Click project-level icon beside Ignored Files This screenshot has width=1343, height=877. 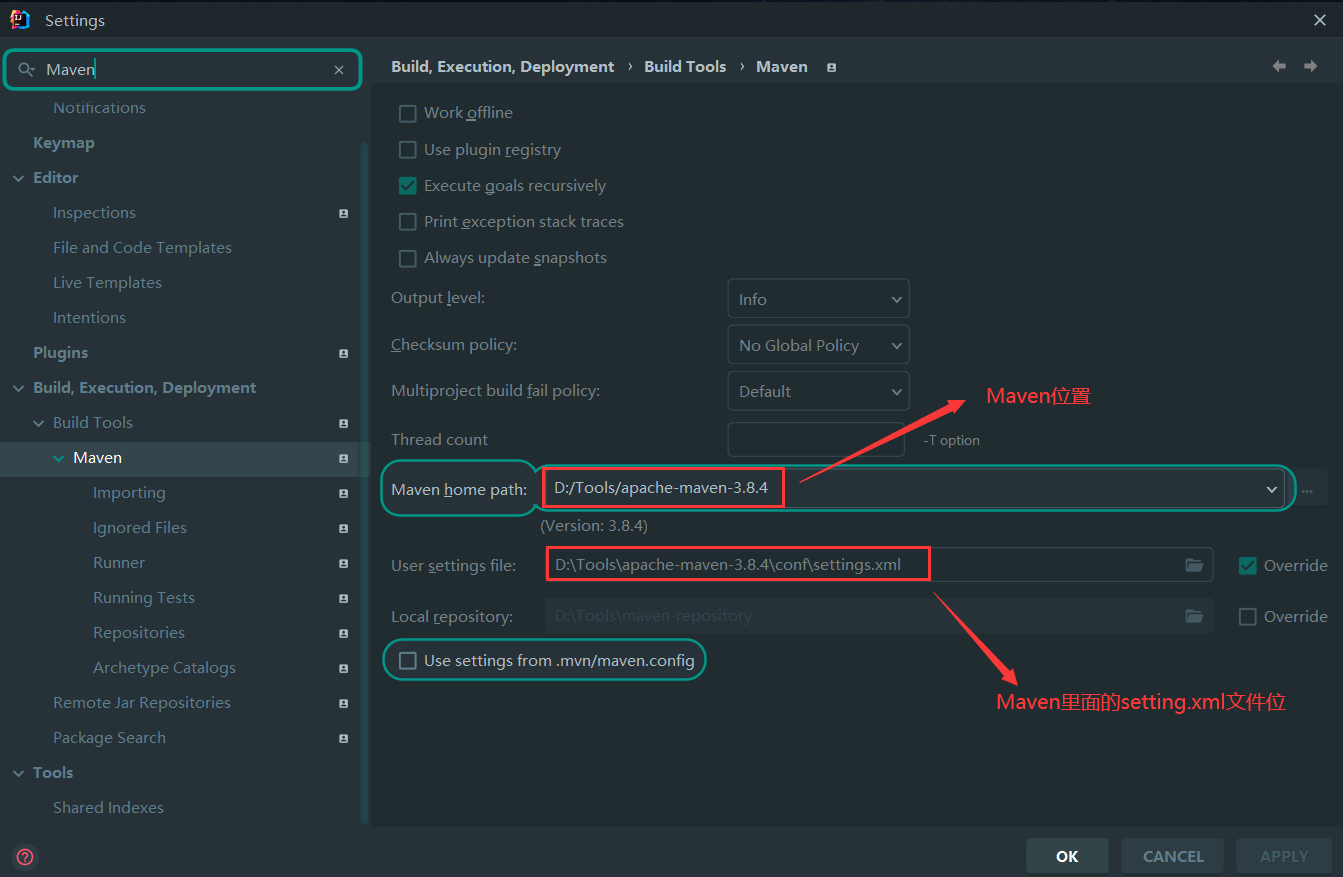343,528
